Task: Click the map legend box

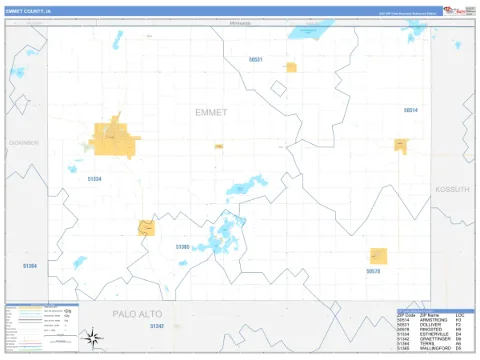Action: [x=42, y=328]
